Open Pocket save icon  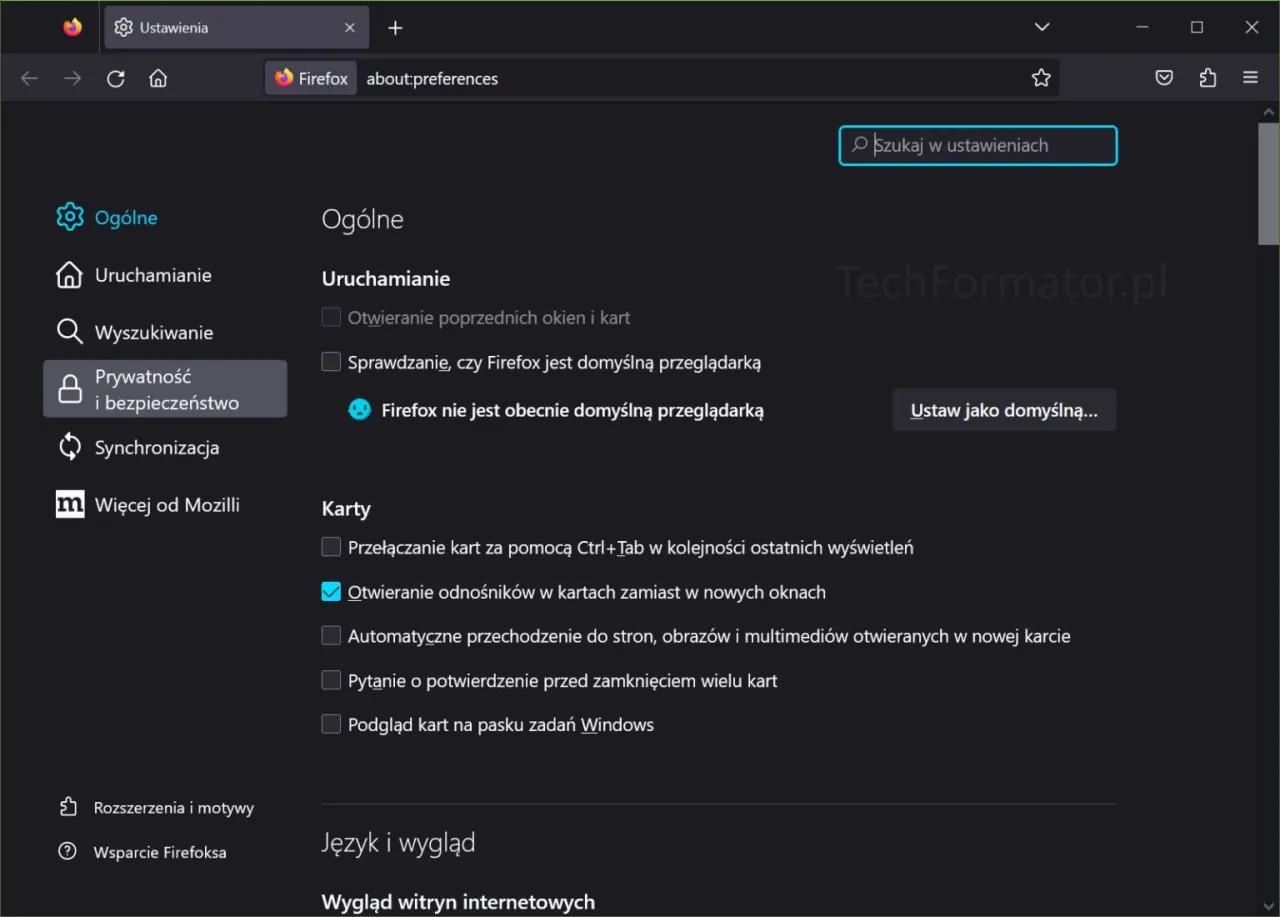1164,78
